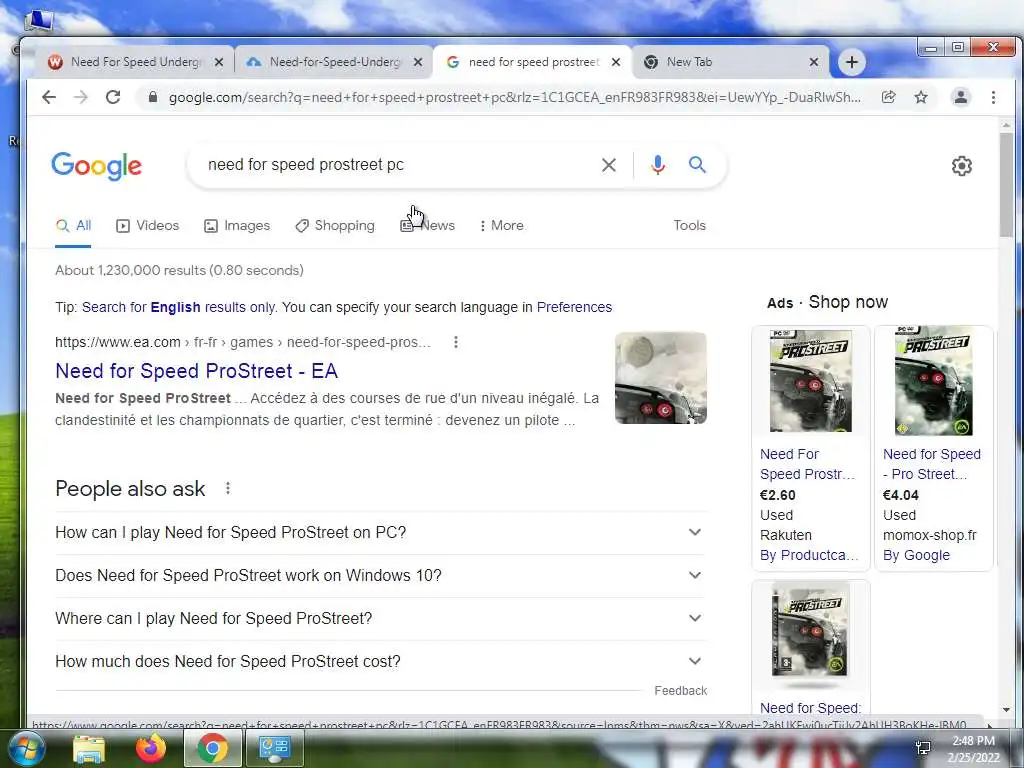Bookmark this page with star icon

(x=921, y=97)
